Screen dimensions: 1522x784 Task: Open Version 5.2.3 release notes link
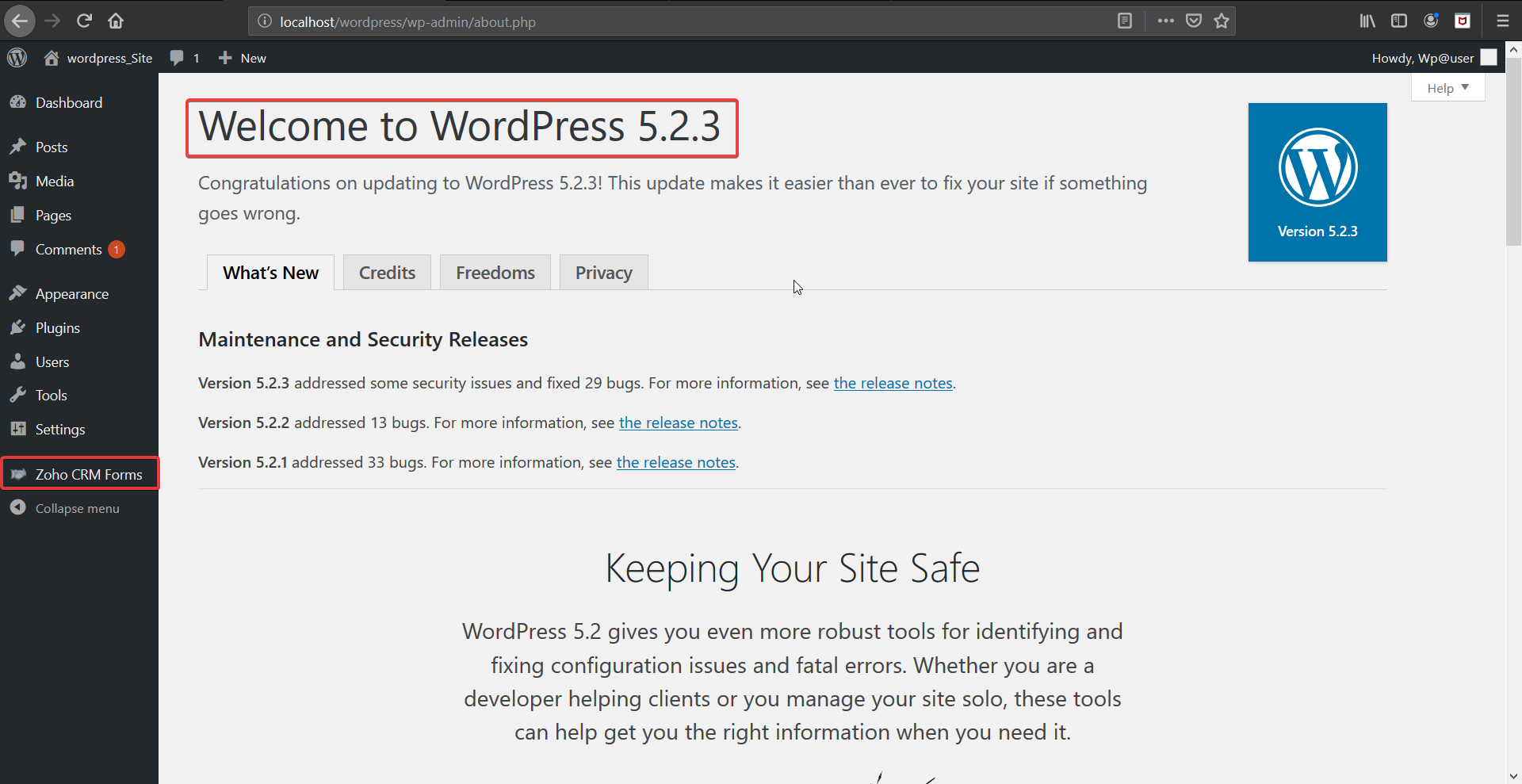[893, 383]
